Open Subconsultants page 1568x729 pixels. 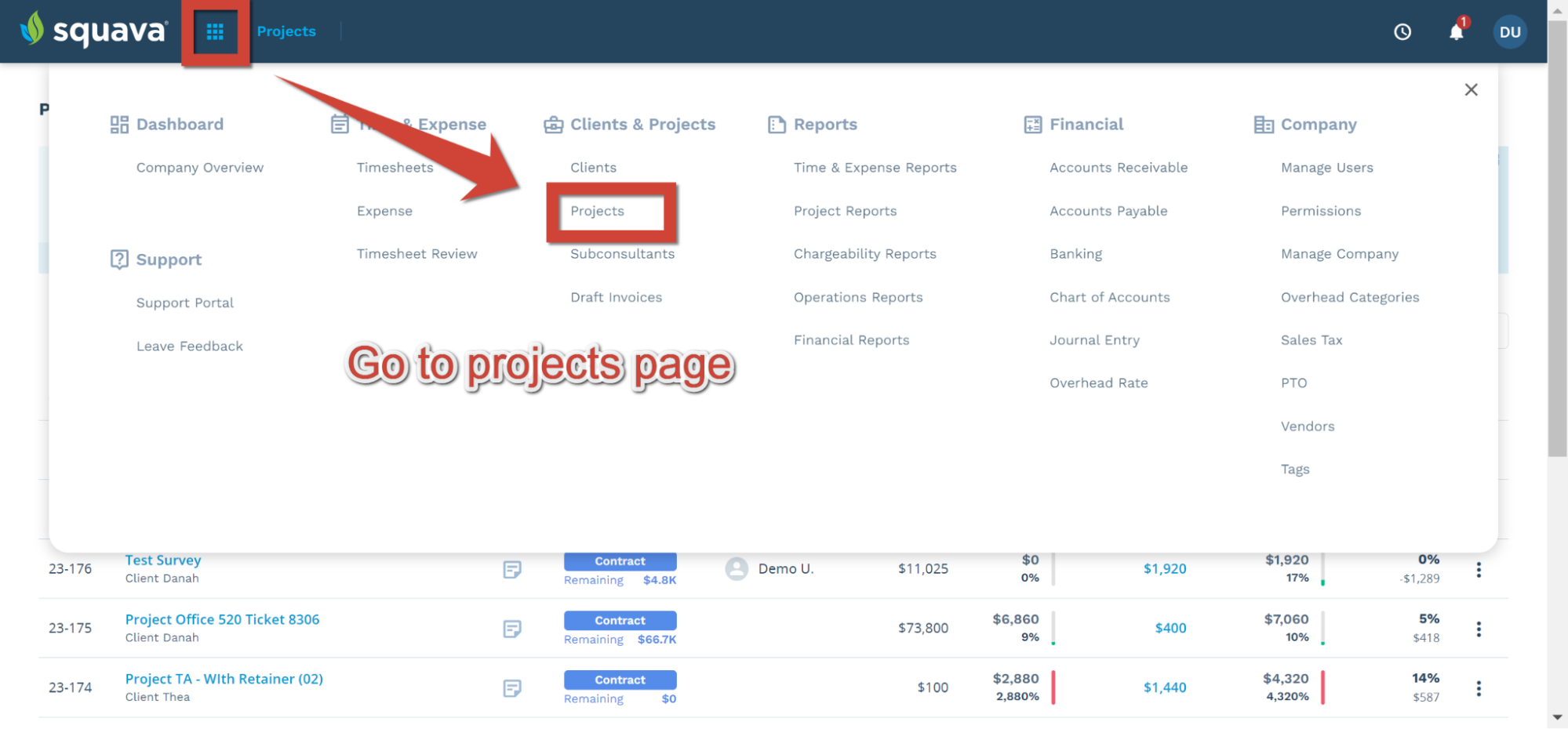[622, 254]
